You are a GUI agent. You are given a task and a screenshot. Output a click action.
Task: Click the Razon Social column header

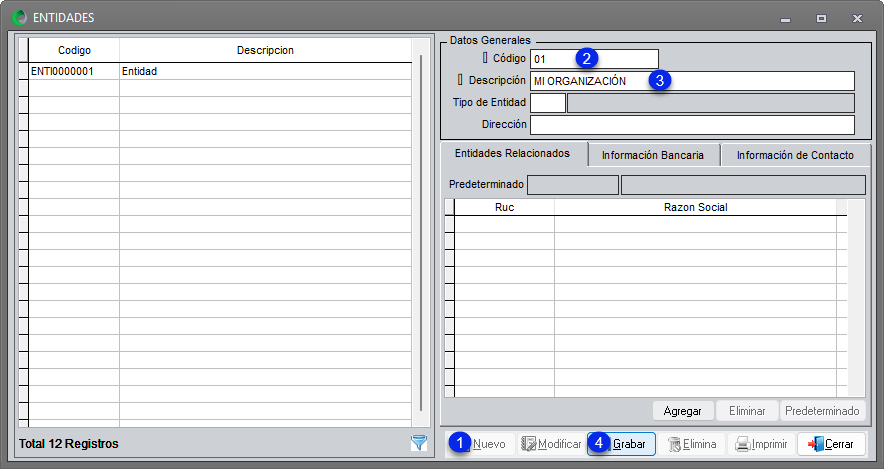[x=696, y=207]
